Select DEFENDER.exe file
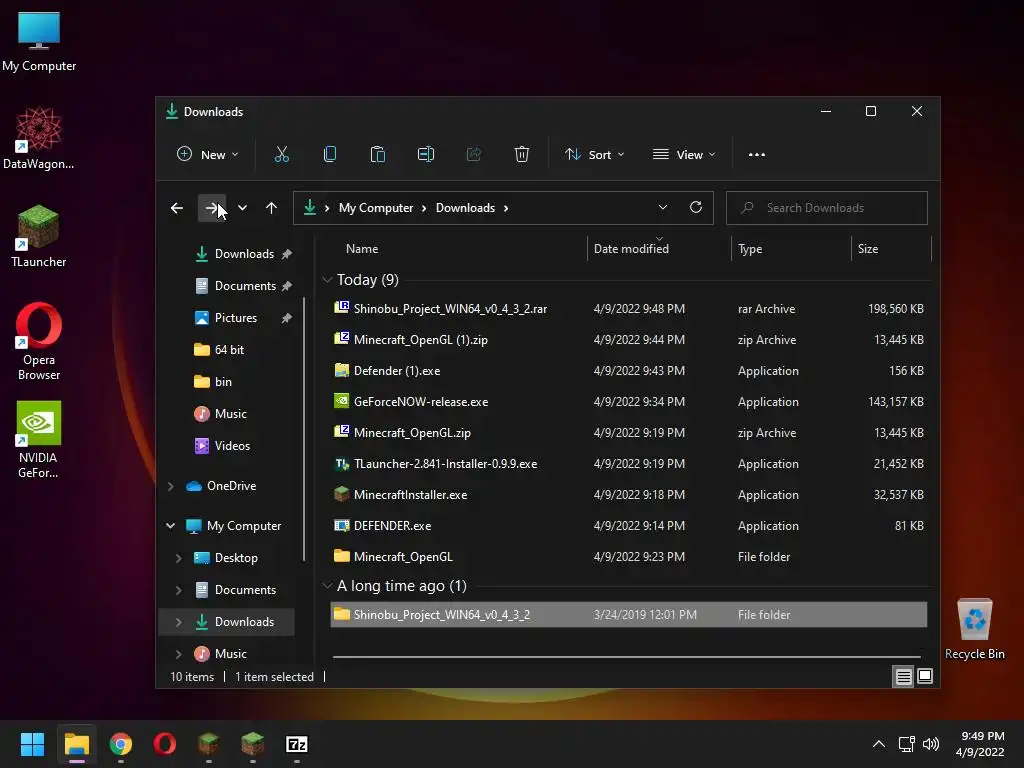This screenshot has height=768, width=1024. (x=629, y=526)
